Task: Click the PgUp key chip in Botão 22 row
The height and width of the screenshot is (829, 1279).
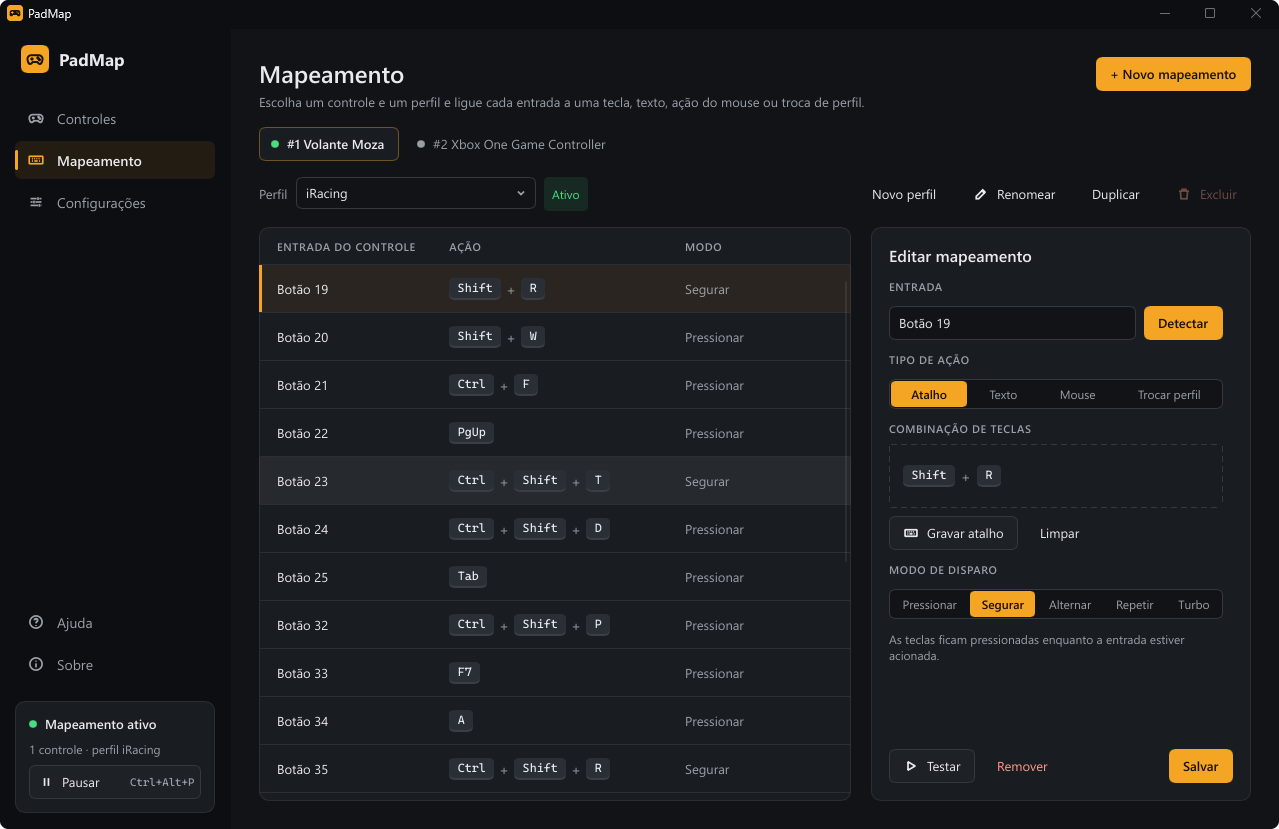Action: 471,432
